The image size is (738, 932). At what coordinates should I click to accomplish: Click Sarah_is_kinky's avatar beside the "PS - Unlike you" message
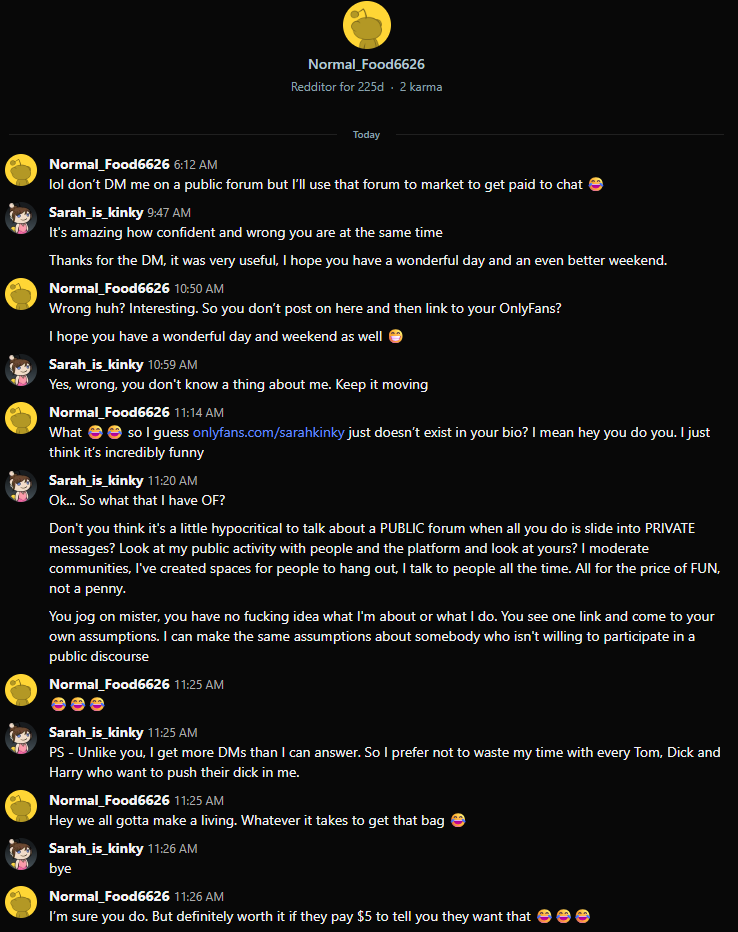coord(22,738)
